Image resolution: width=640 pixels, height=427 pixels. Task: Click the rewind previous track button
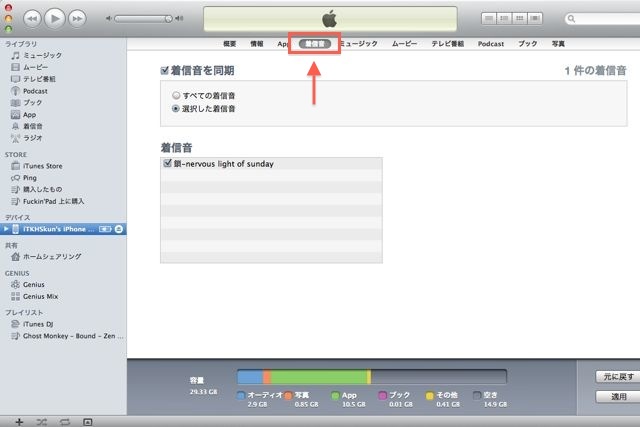[32, 18]
